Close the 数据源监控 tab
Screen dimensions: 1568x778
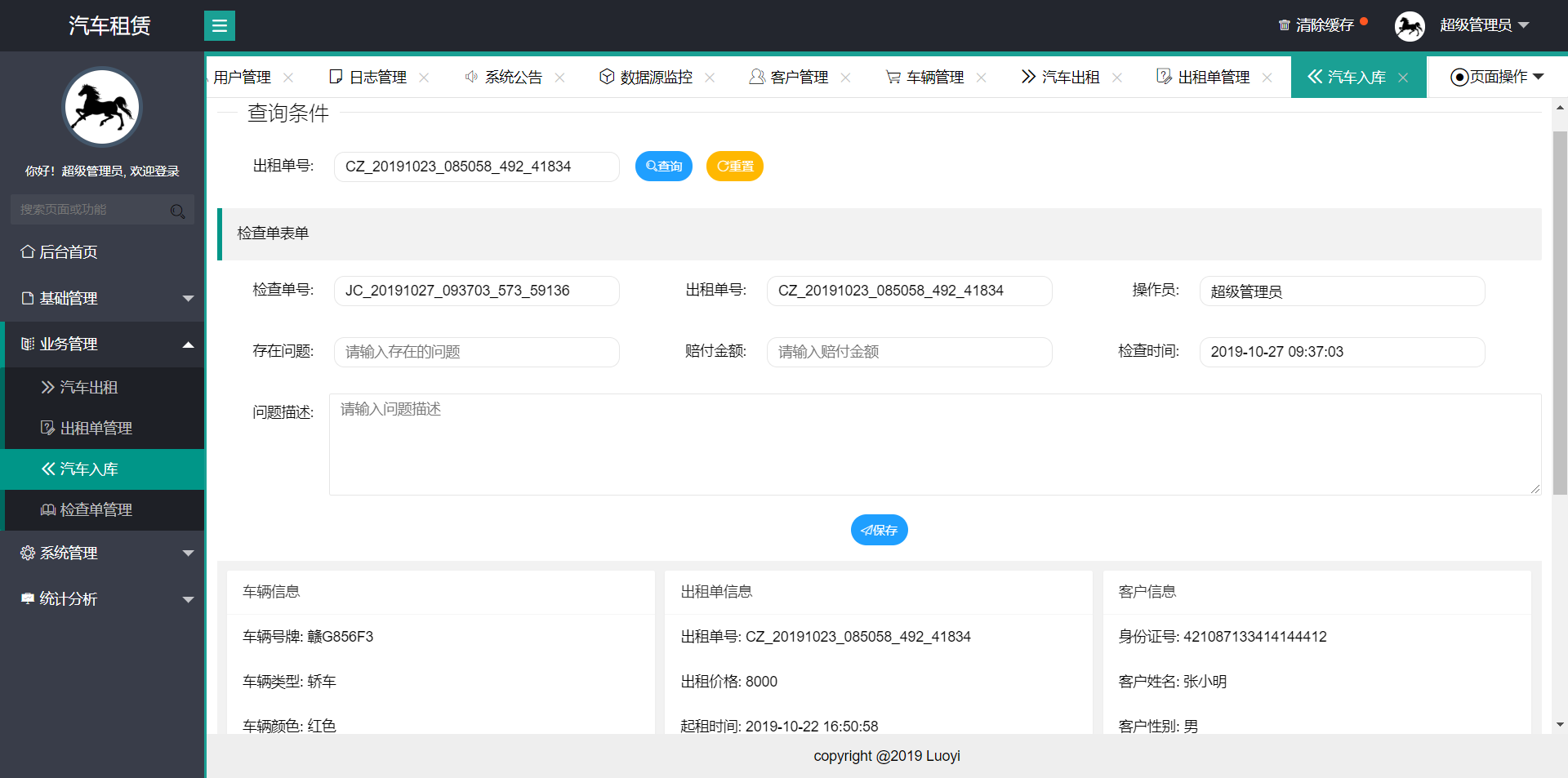coord(710,78)
